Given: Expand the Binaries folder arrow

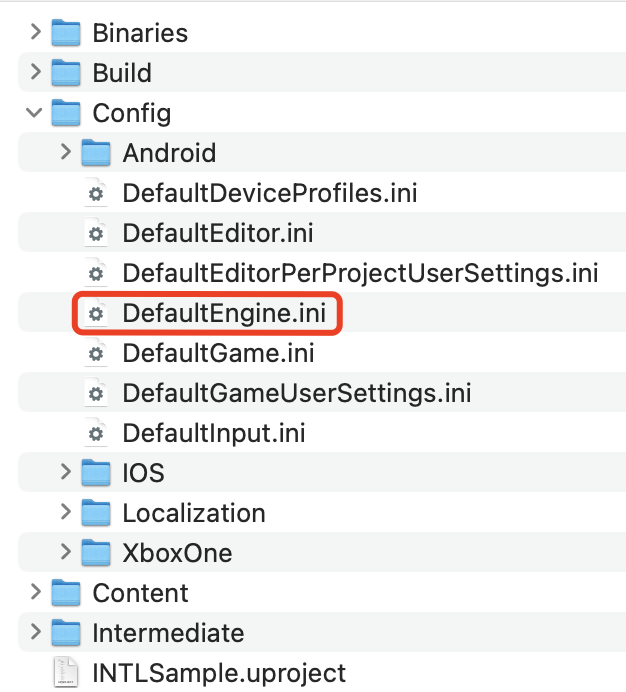Looking at the screenshot, I should tap(35, 33).
